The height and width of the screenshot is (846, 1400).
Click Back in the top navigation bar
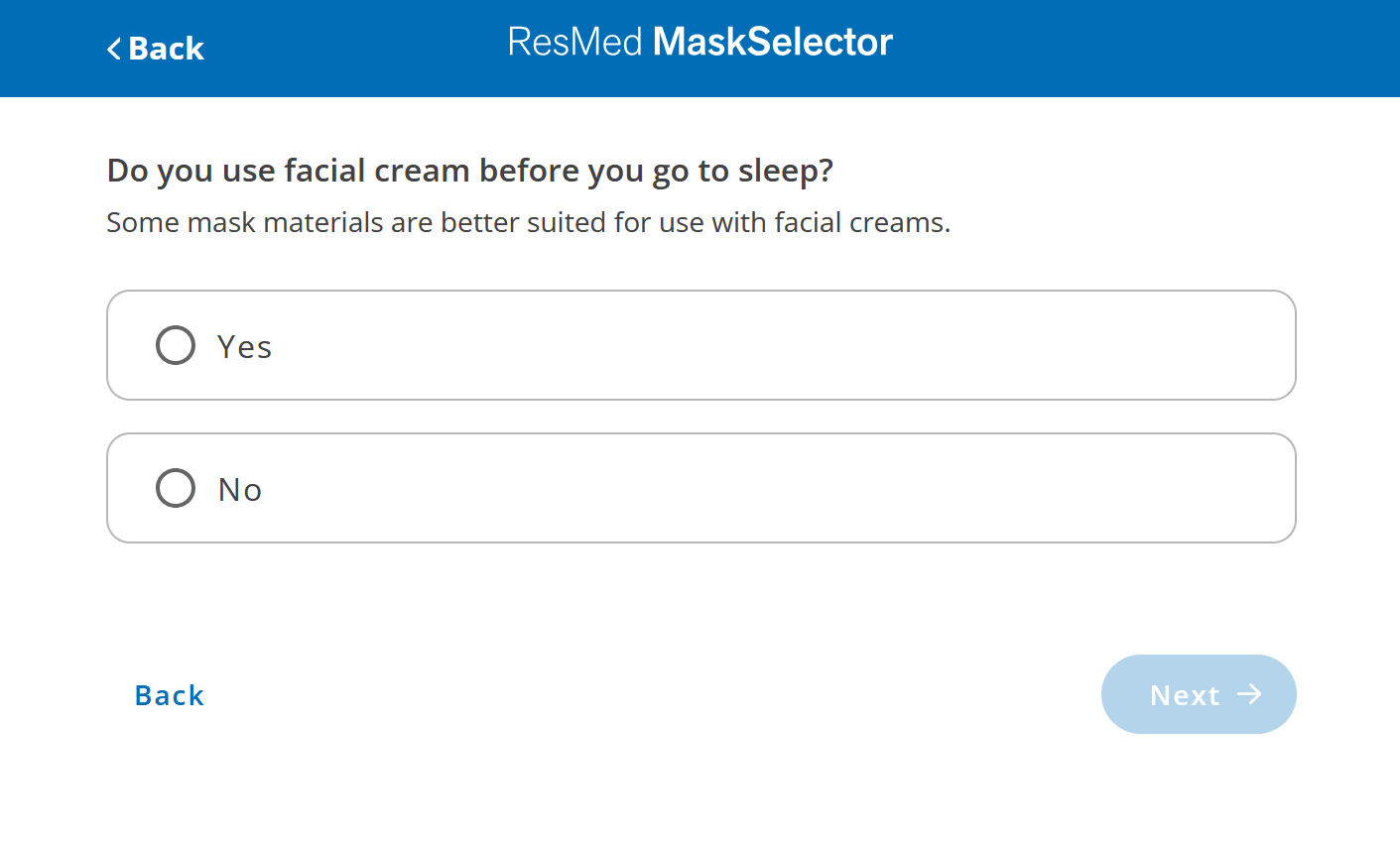coord(155,49)
